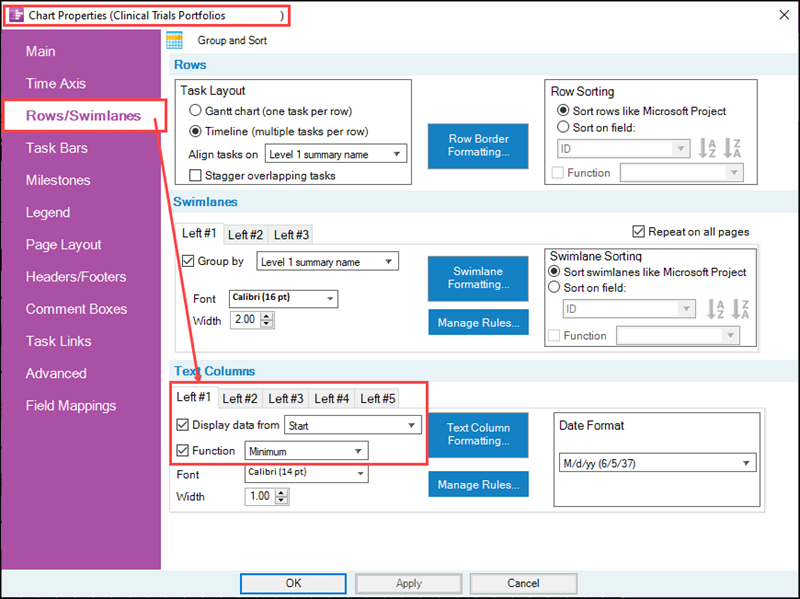This screenshot has width=800, height=599.
Task: Click descending Z-A icon in Swimlane Sorting
Action: (740, 309)
